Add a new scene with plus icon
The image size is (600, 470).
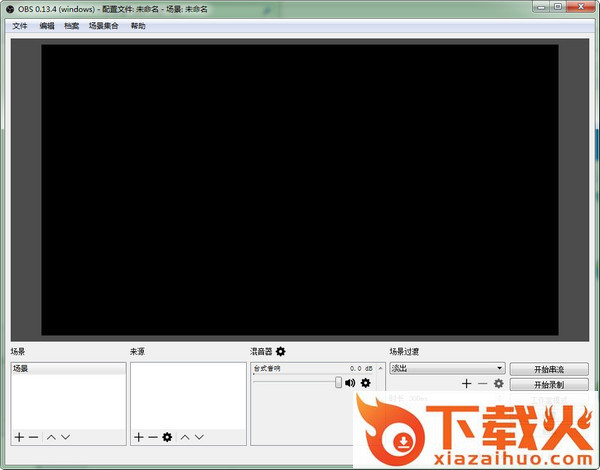point(20,437)
